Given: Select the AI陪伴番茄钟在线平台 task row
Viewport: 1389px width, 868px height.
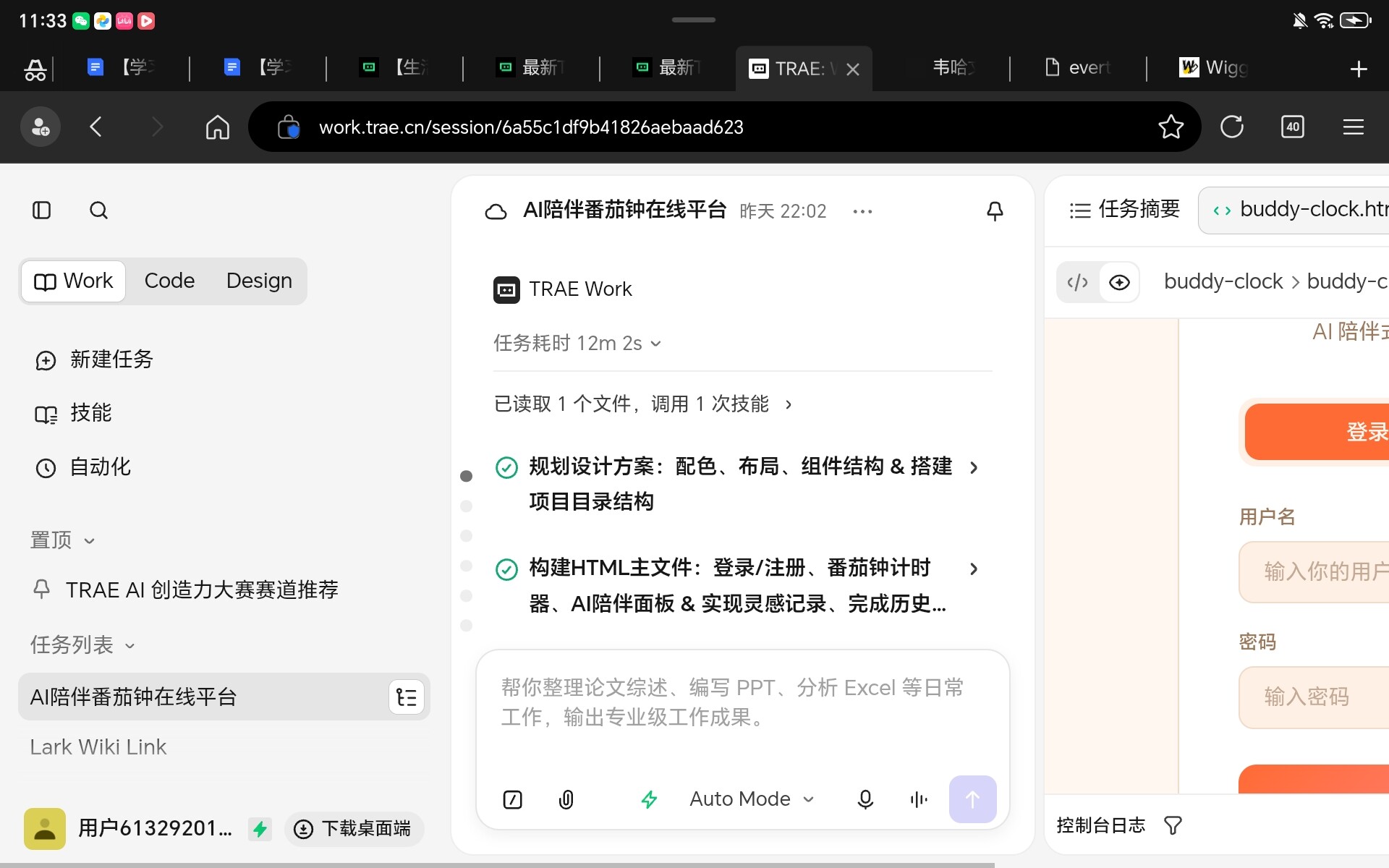Looking at the screenshot, I should (x=224, y=697).
